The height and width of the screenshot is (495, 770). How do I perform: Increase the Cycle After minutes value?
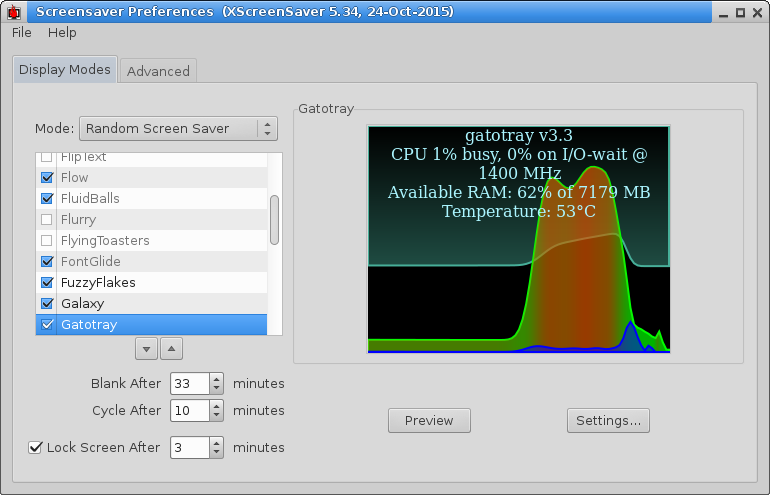pos(217,406)
